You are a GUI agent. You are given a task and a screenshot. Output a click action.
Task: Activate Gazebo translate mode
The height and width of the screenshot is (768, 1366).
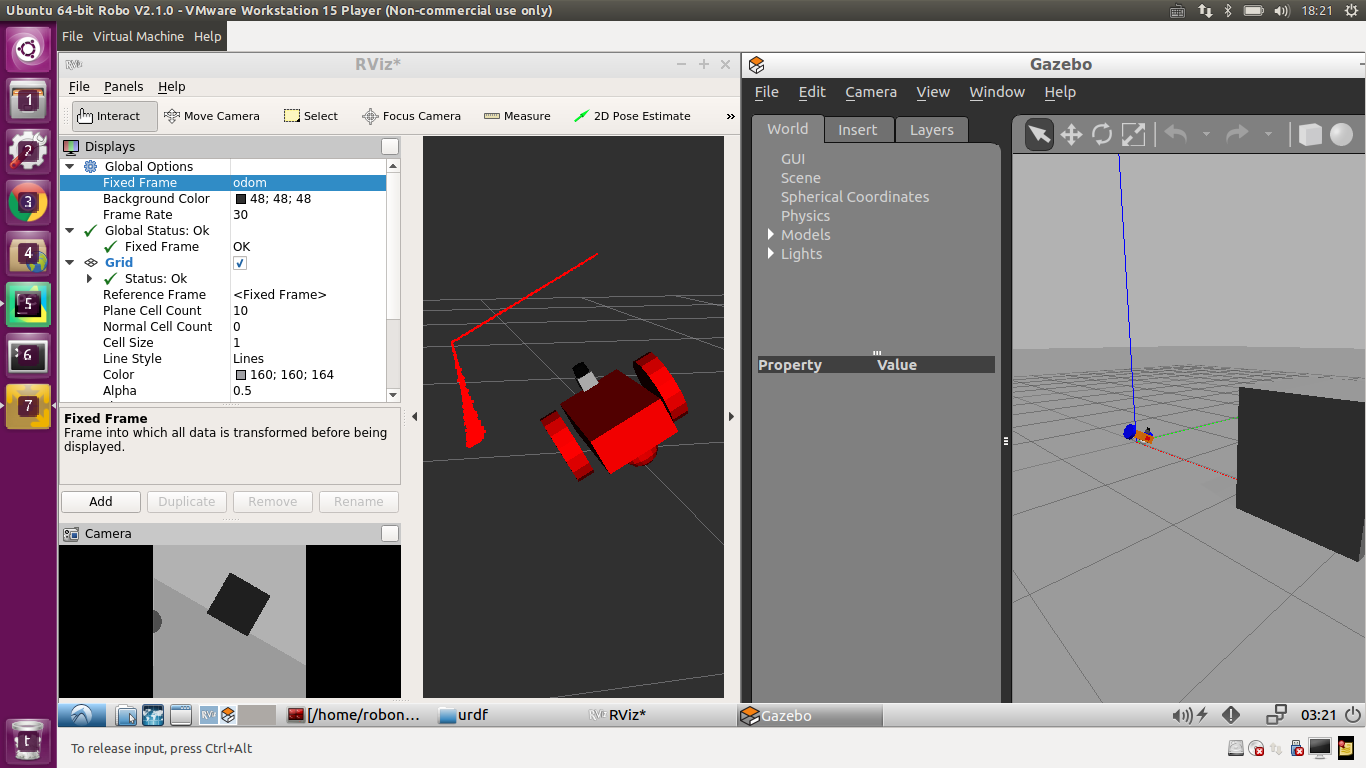click(x=1071, y=134)
